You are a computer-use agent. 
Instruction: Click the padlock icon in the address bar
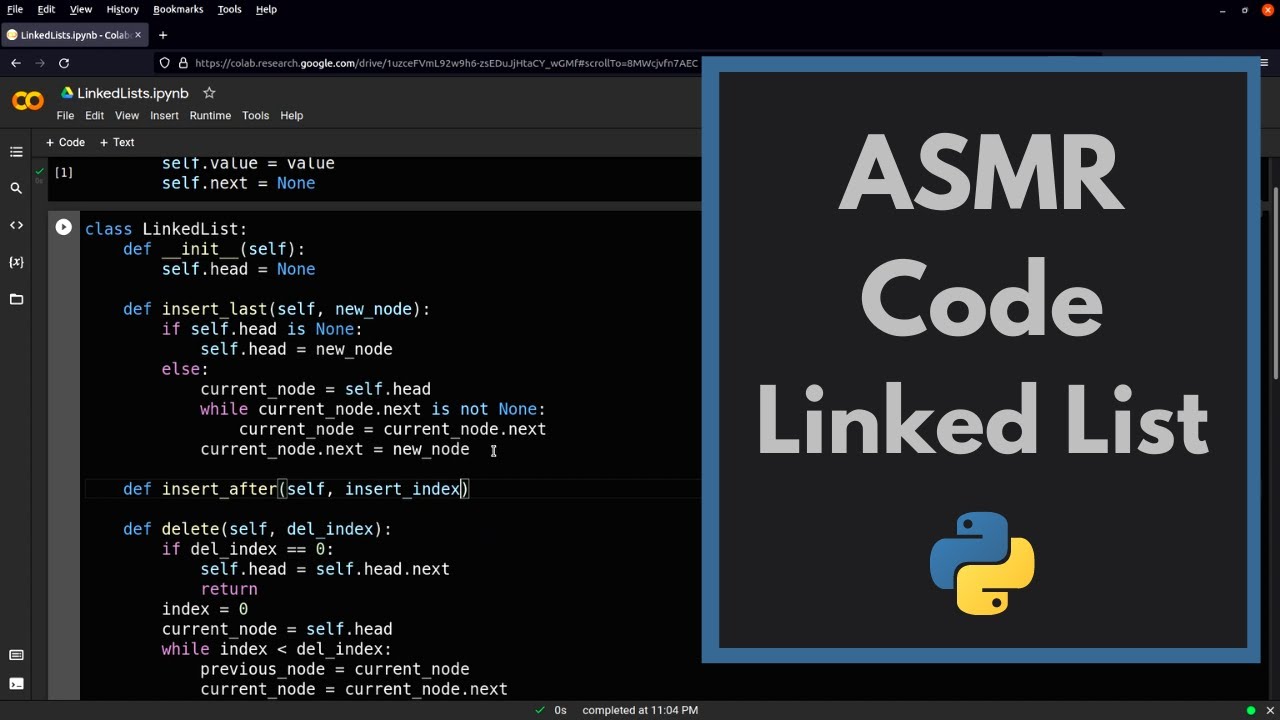pyautogui.click(x=183, y=63)
